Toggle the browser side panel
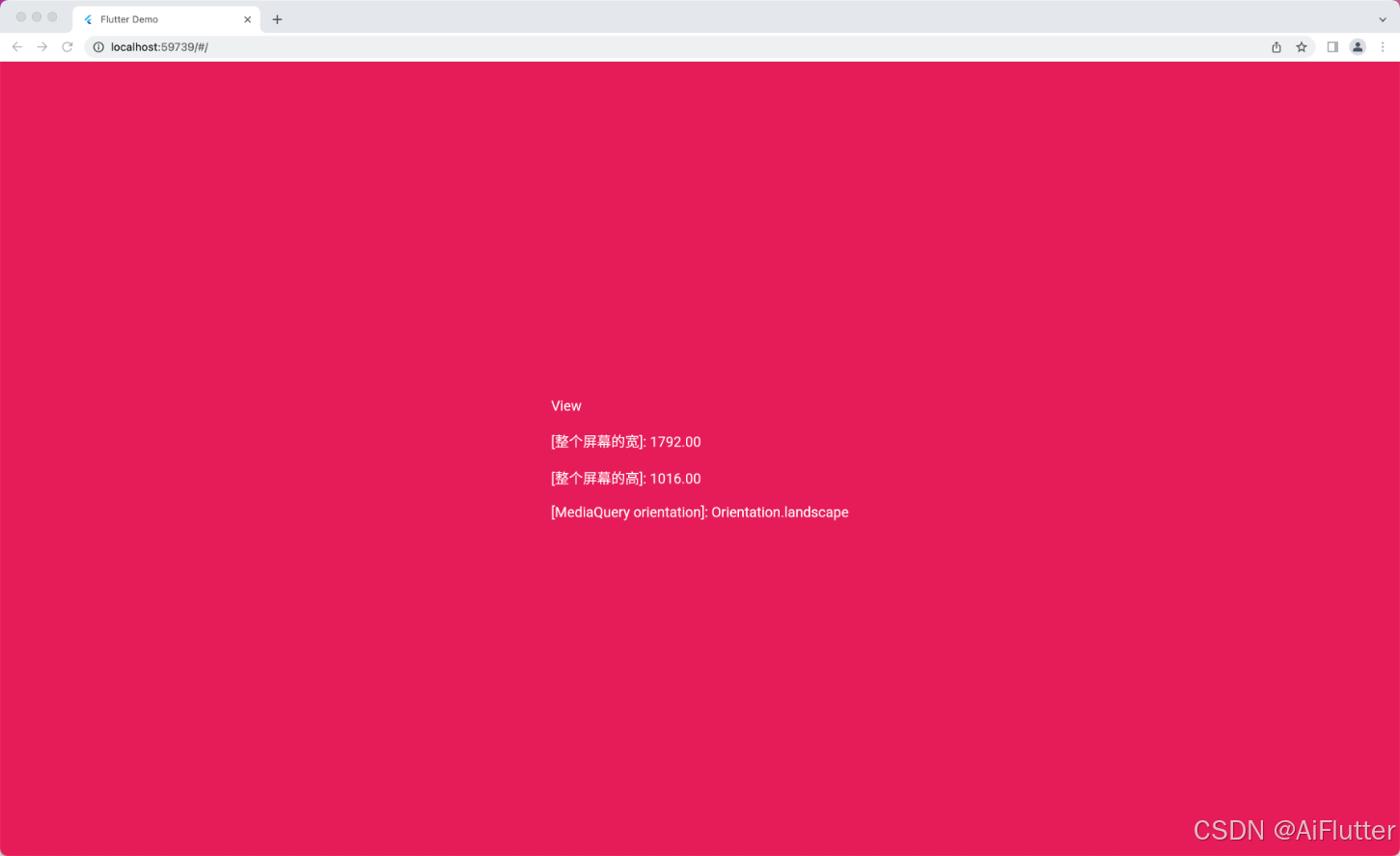 pos(1332,46)
